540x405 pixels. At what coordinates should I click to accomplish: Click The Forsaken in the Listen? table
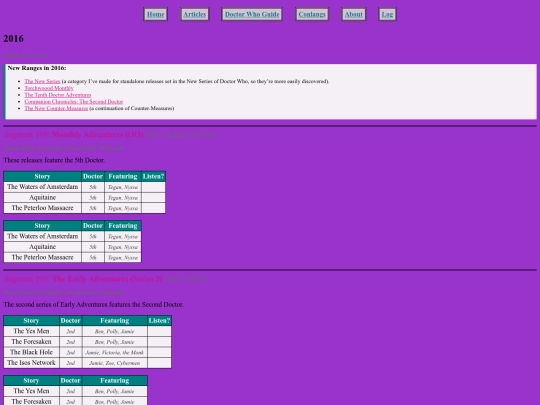click(x=31, y=342)
